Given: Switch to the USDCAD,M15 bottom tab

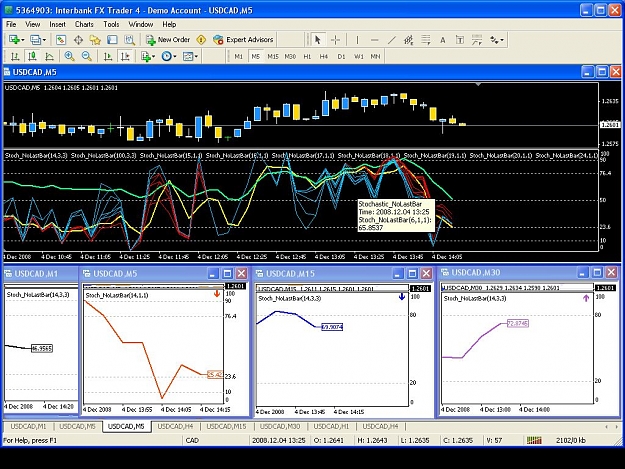Looking at the screenshot, I should click(226, 426).
